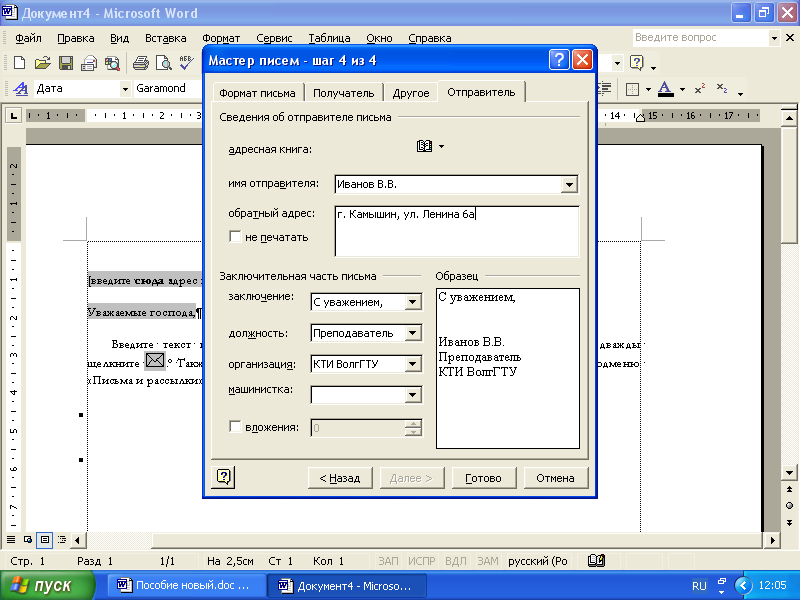Screen dimensions: 800x600
Task: Open the address book dropdown arrow
Action: tap(441, 147)
